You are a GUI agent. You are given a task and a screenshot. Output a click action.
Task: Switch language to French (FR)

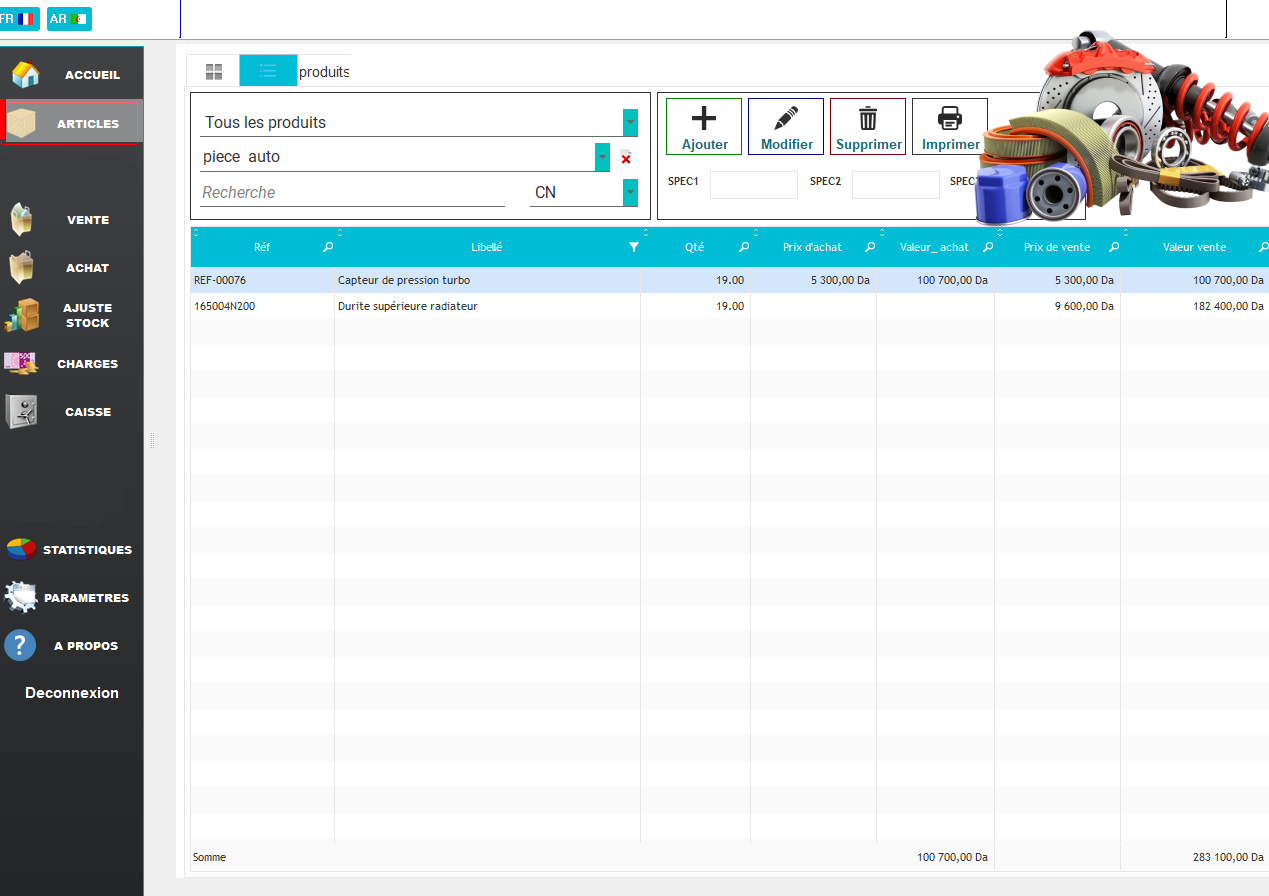pyautogui.click(x=18, y=18)
